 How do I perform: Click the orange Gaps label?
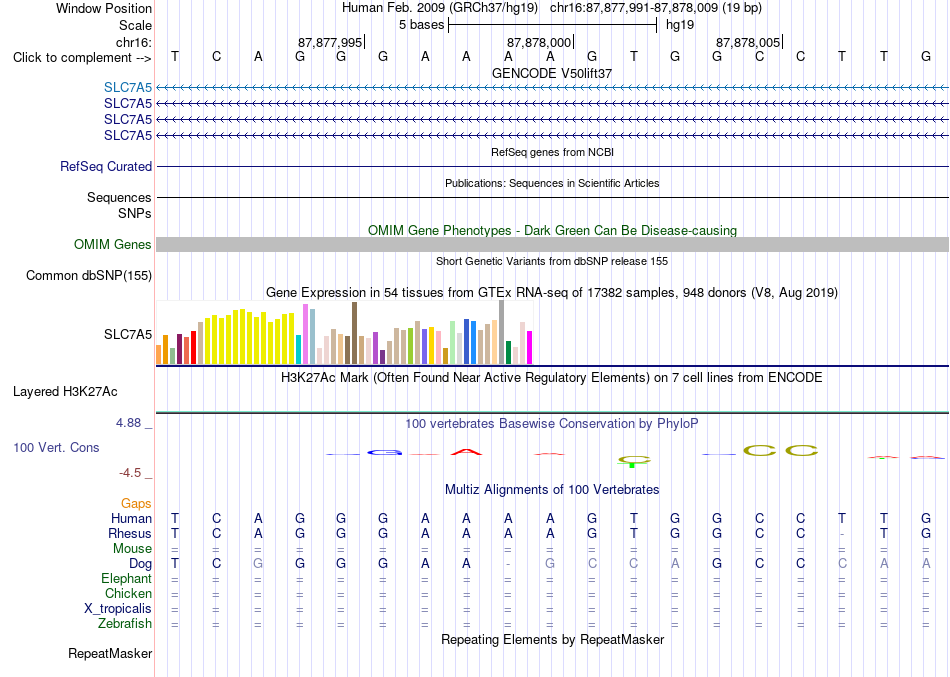point(136,504)
